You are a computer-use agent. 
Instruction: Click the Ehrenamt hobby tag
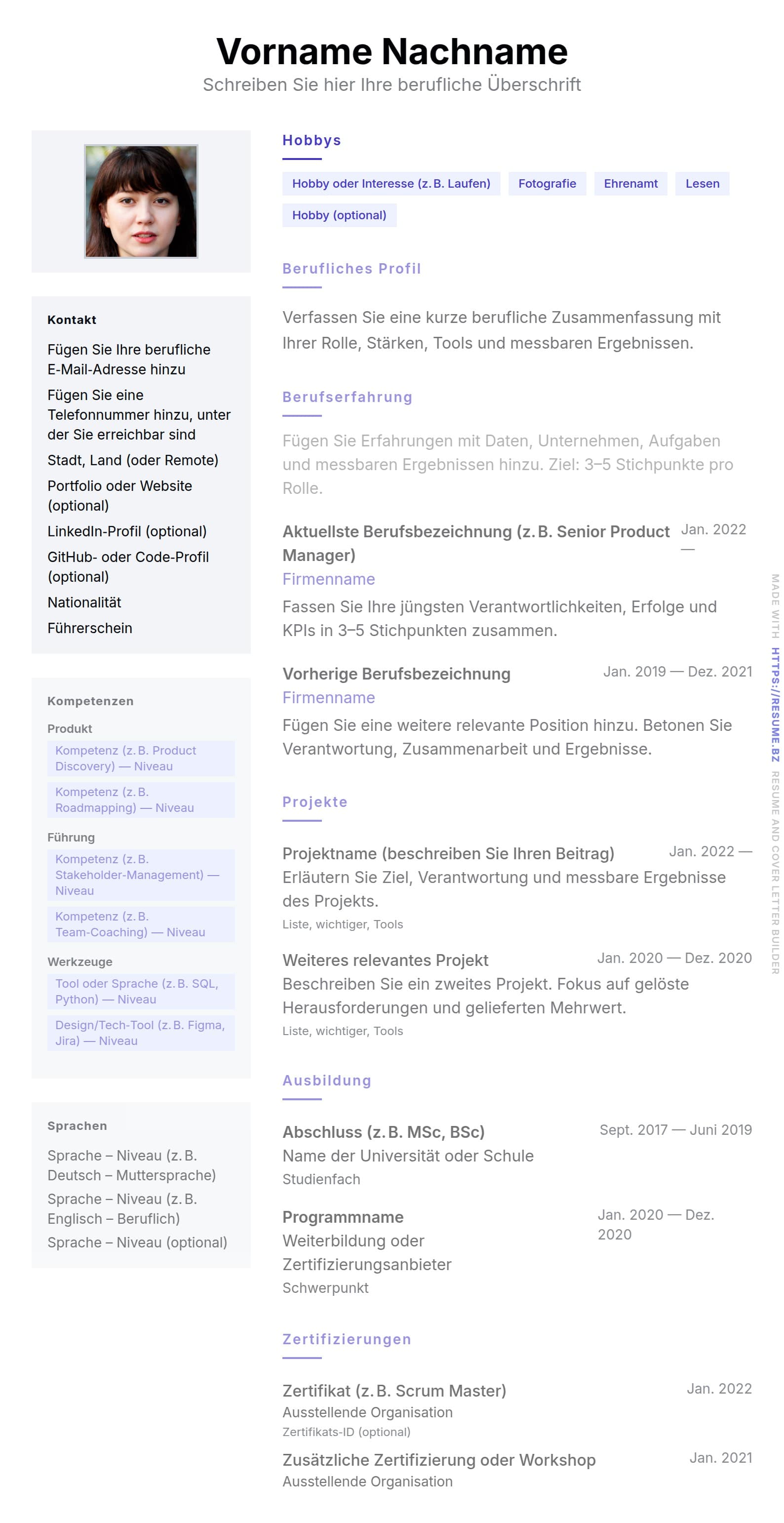point(629,183)
